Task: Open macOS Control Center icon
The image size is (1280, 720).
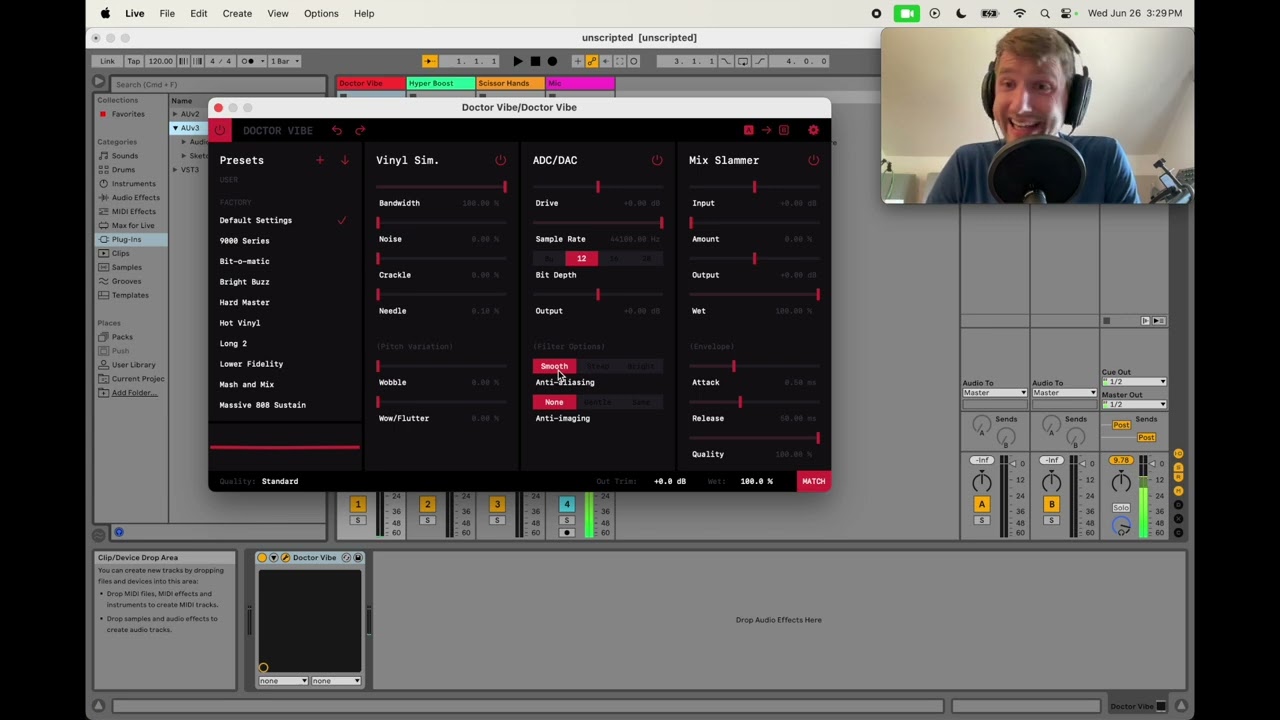Action: point(1068,13)
